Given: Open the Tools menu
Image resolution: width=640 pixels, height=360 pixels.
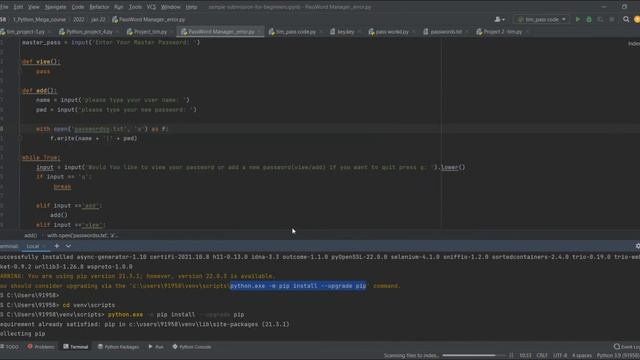Looking at the screenshot, I should click(135, 7).
